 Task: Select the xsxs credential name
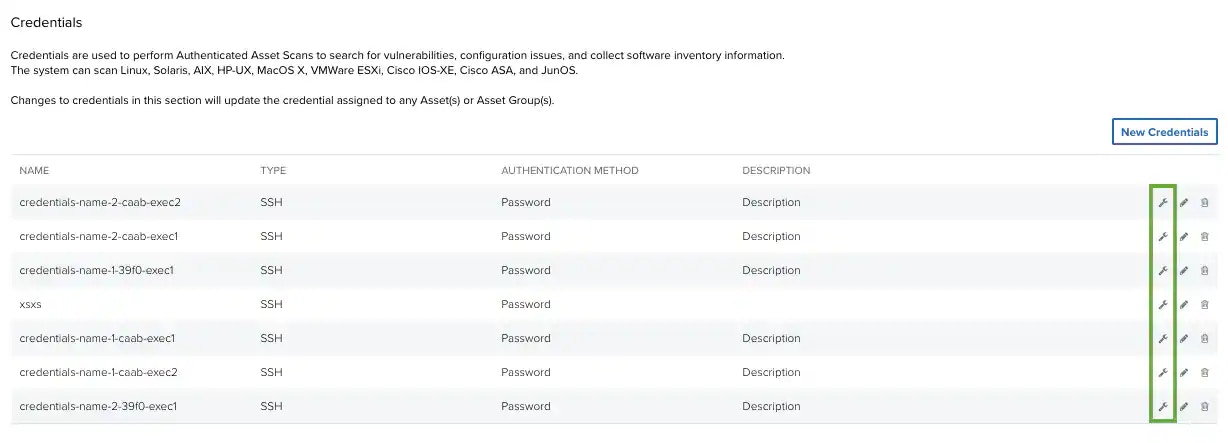tap(30, 305)
